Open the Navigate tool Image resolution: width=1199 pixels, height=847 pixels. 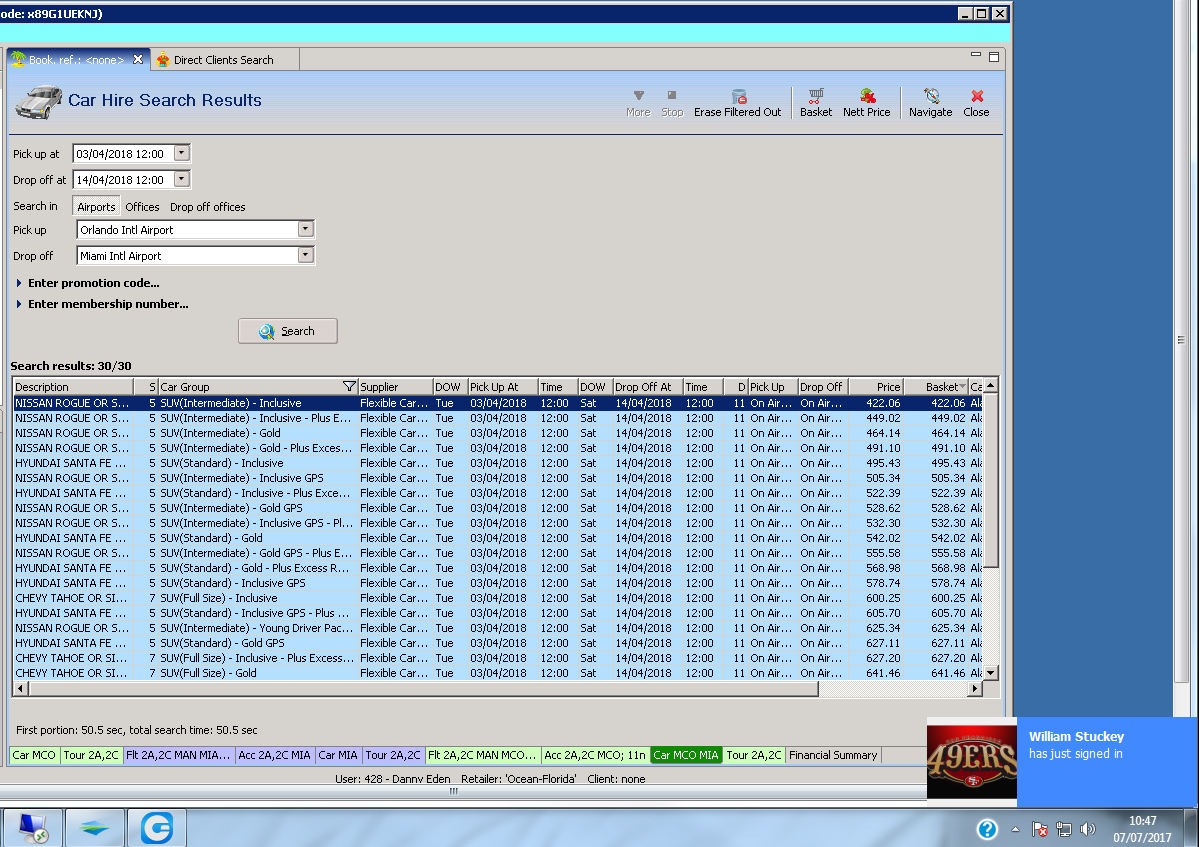(x=931, y=102)
